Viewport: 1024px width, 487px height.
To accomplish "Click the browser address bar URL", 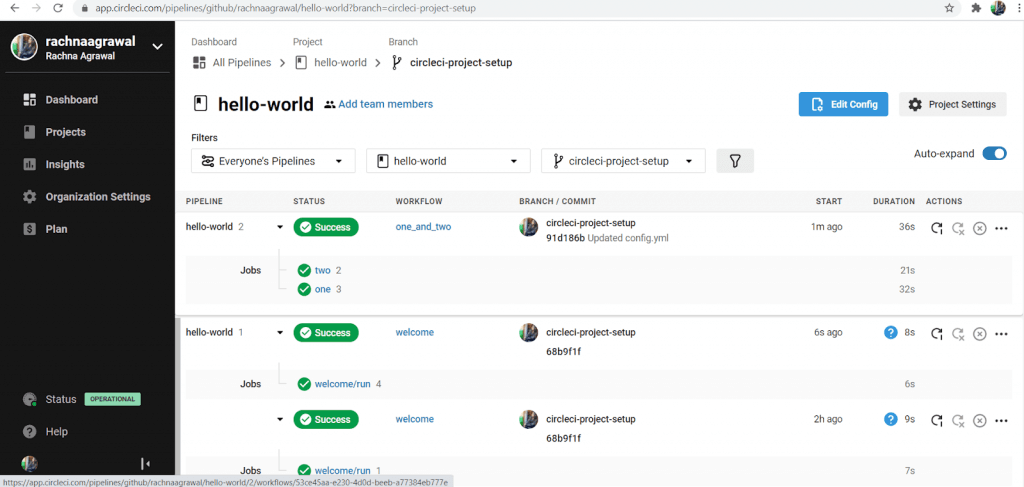I will click(284, 8).
